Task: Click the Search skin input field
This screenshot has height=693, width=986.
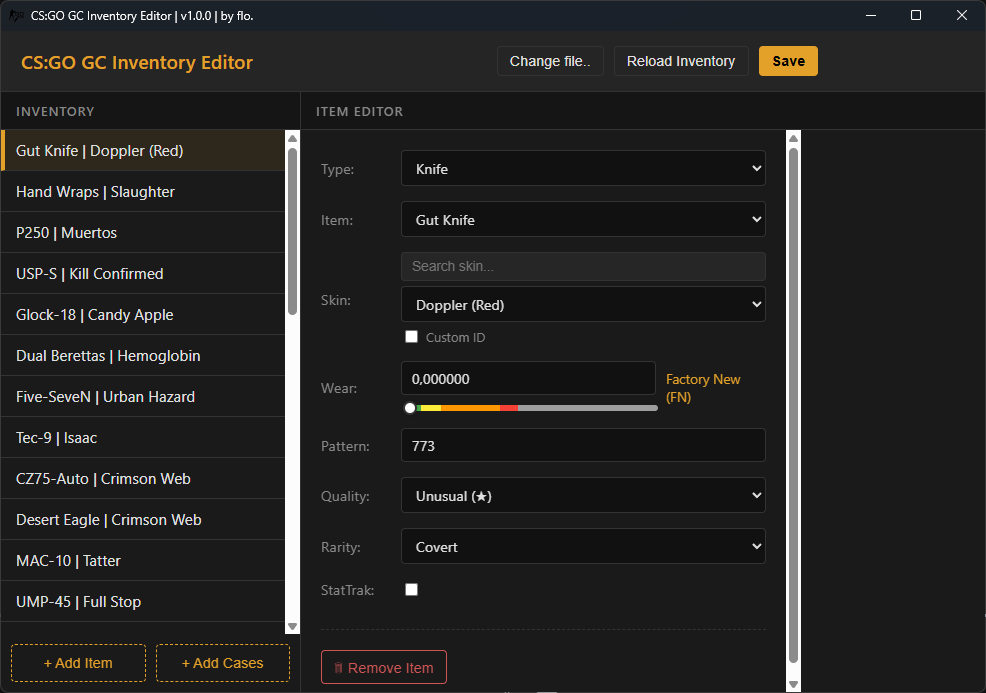Action: [583, 266]
